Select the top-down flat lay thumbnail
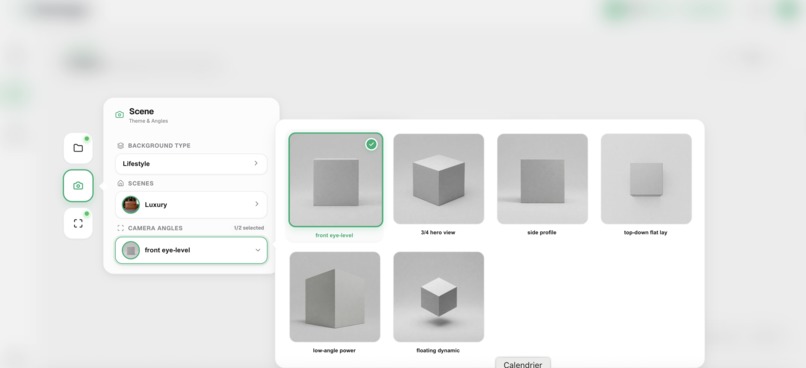Screen dimensions: 806x368 coord(646,179)
